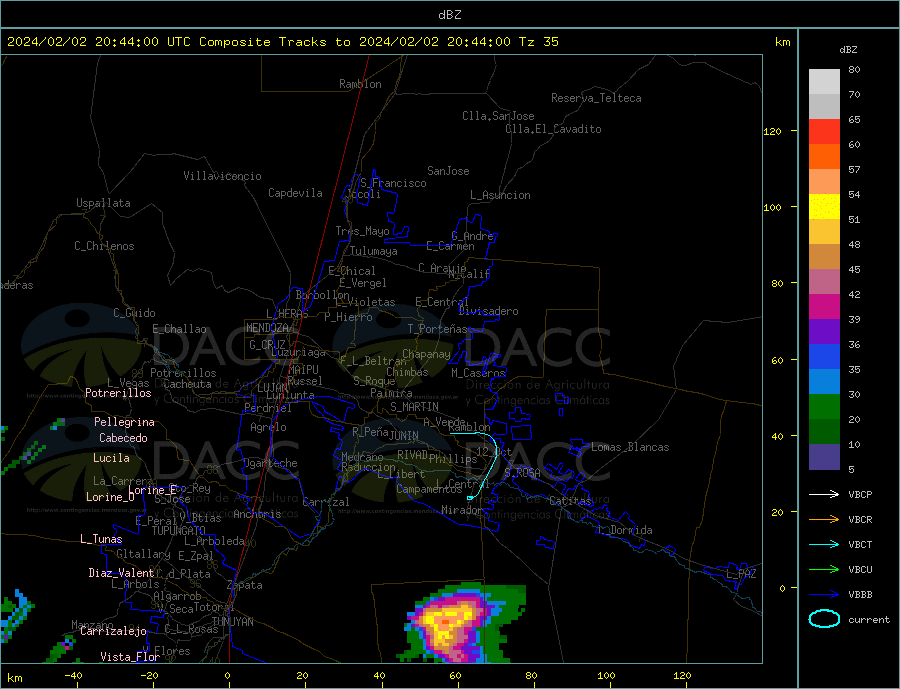
Task: Click the Divisadero label
Action: point(488,311)
